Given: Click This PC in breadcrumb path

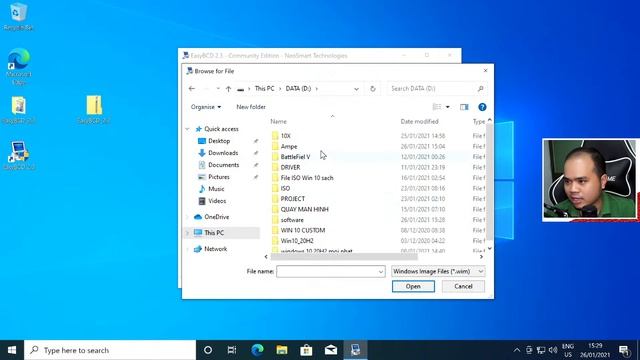Looking at the screenshot, I should click(264, 89).
